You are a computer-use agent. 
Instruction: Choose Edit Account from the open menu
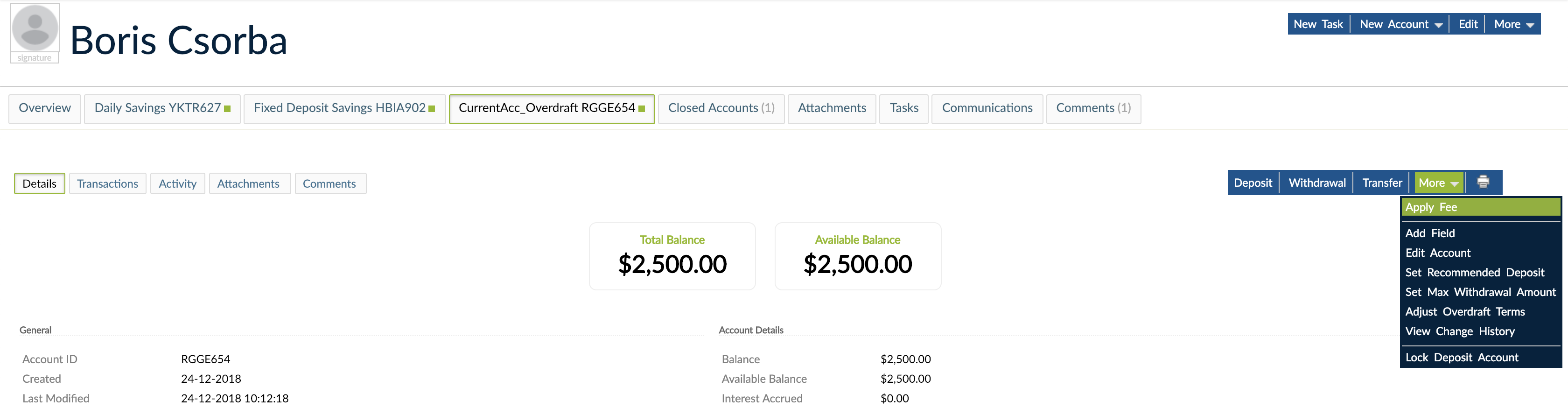coord(1438,253)
